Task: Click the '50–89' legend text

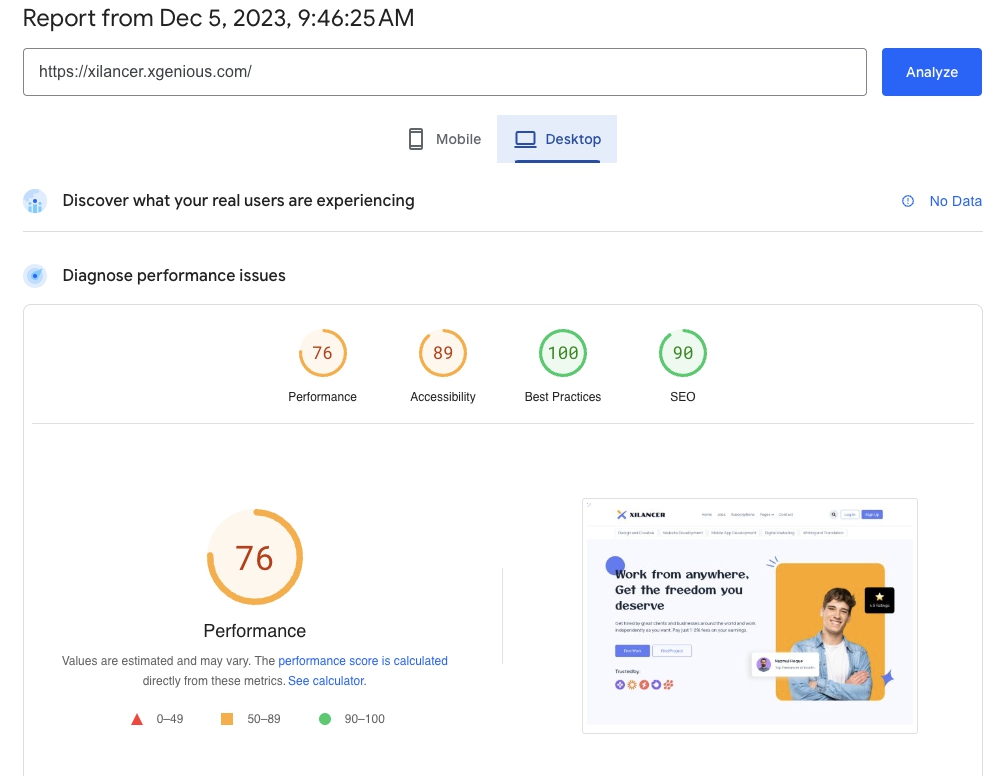Action: point(264,719)
